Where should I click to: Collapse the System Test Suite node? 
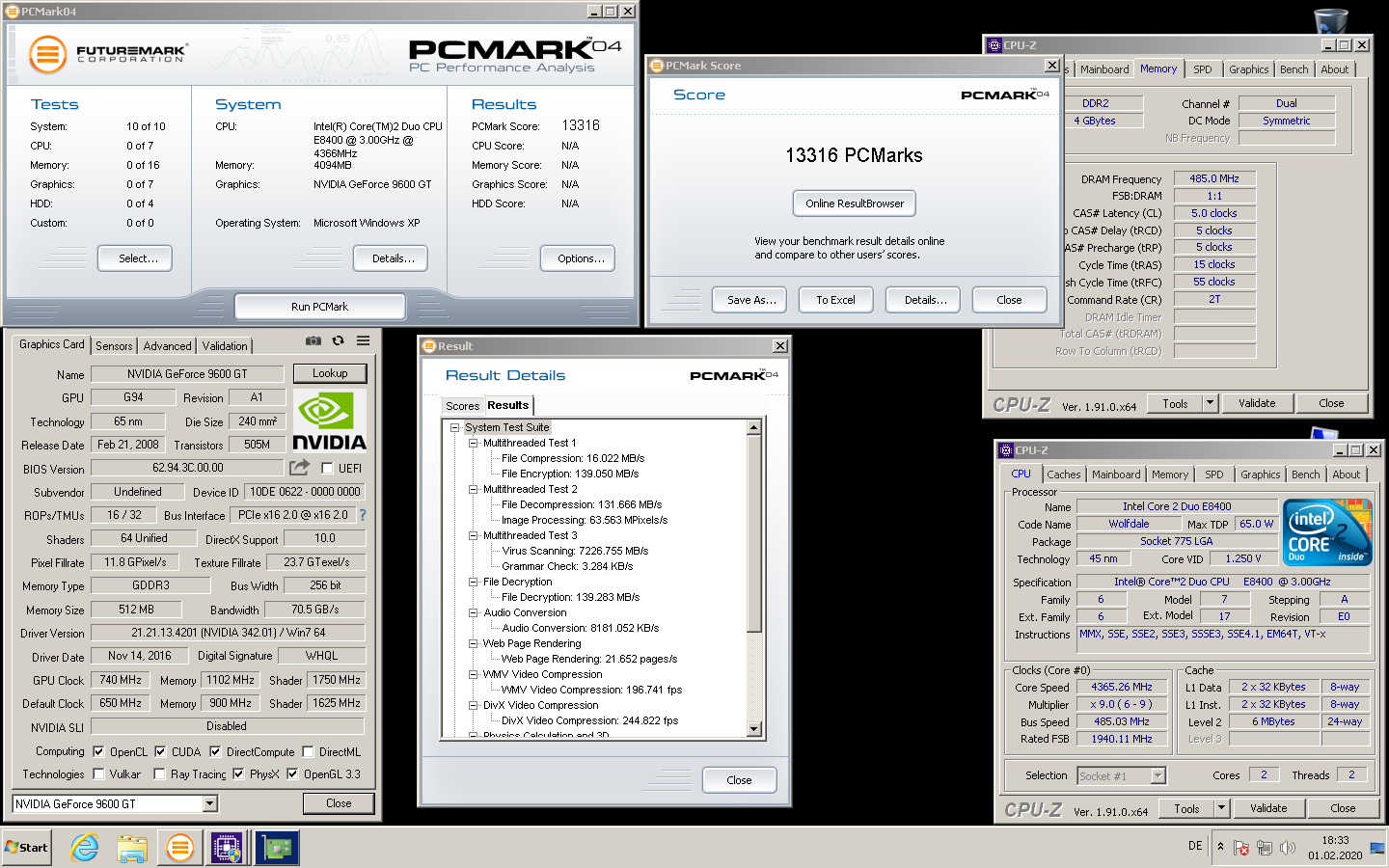(x=454, y=427)
